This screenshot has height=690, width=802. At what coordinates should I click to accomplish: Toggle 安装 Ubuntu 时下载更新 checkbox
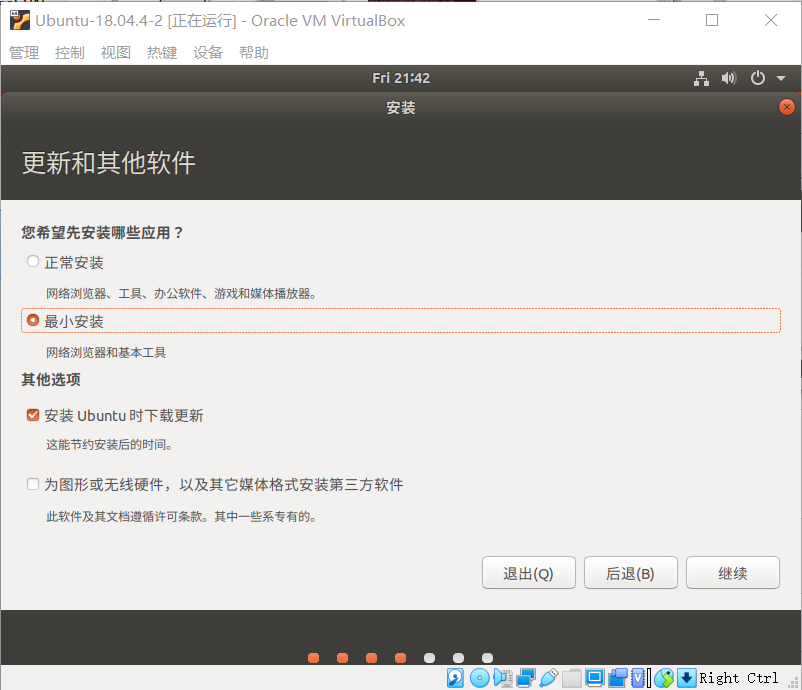point(33,415)
